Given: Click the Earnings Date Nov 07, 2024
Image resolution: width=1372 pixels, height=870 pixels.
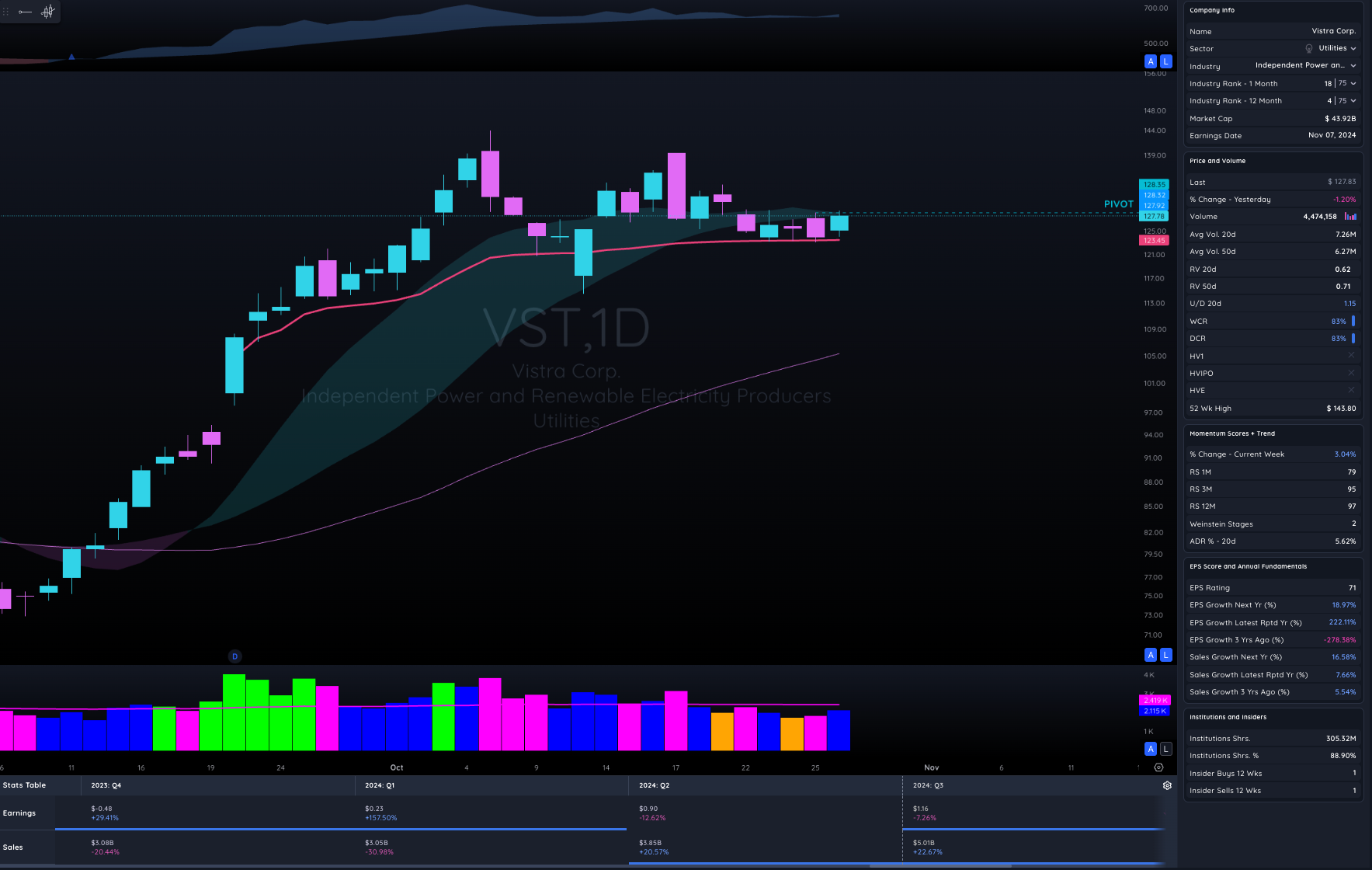Looking at the screenshot, I should 1332,135.
